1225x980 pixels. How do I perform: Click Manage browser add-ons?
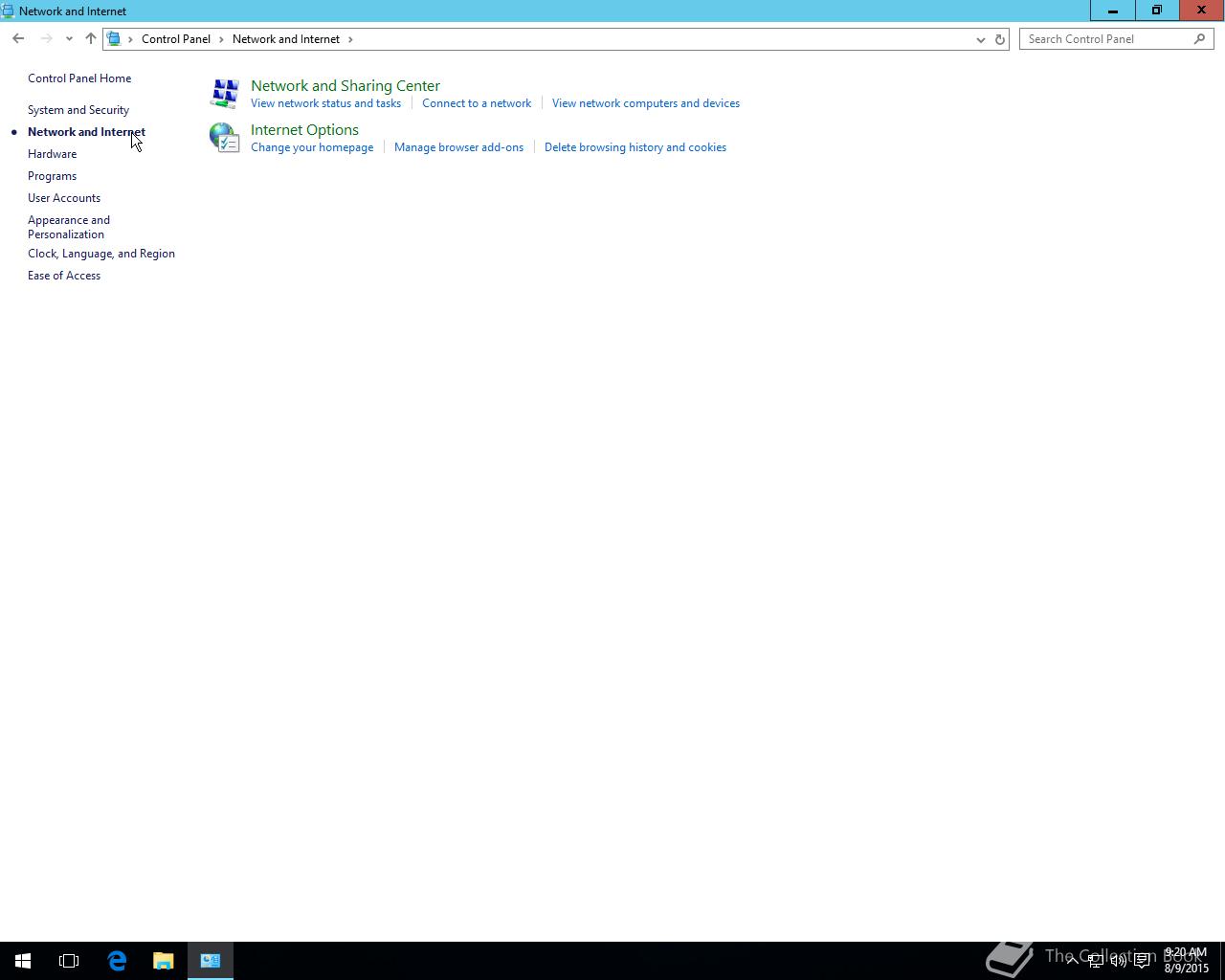pyautogui.click(x=458, y=147)
